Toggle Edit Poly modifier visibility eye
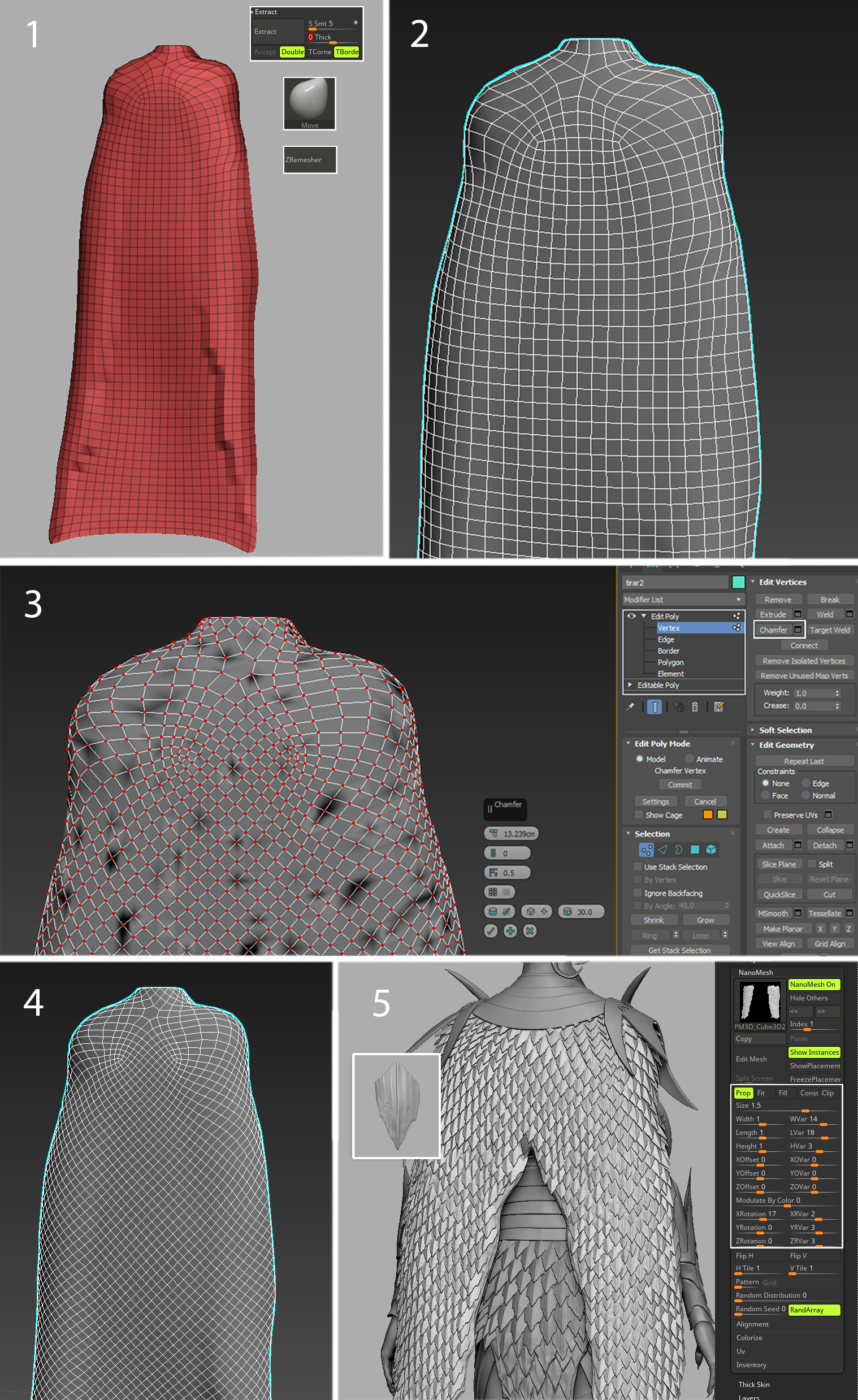Viewport: 858px width, 1400px height. (x=631, y=616)
